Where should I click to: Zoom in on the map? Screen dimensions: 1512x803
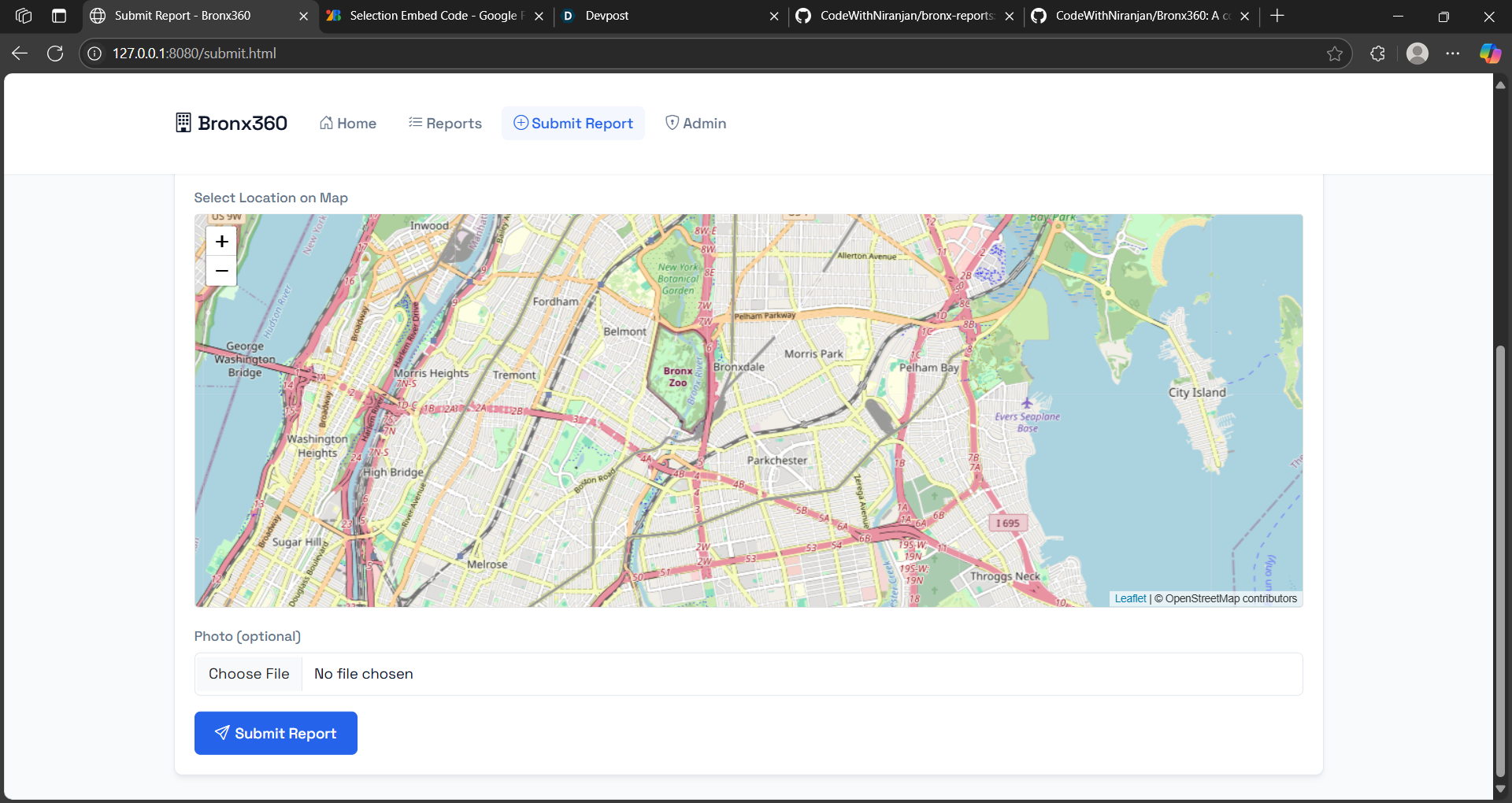tap(221, 242)
